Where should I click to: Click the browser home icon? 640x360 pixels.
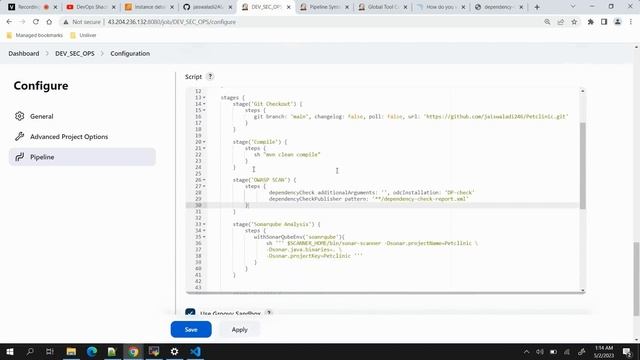point(49,22)
